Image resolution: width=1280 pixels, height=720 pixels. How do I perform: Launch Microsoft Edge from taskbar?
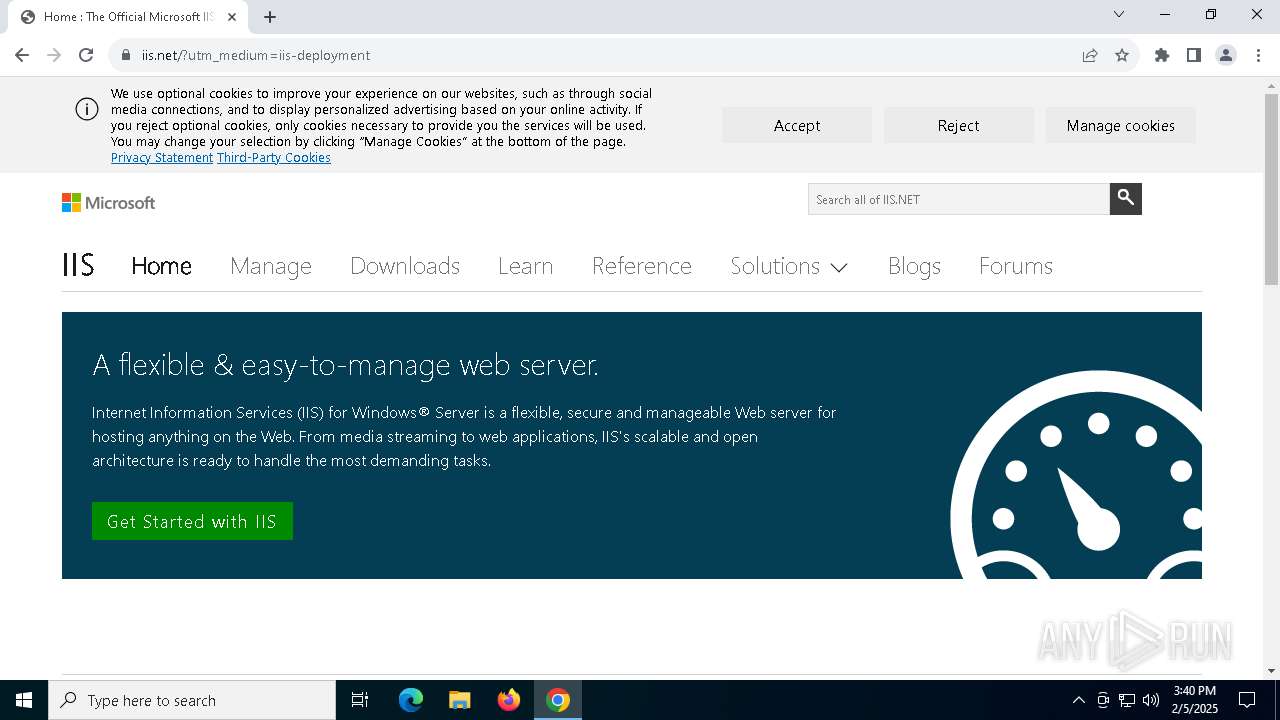tap(411, 700)
